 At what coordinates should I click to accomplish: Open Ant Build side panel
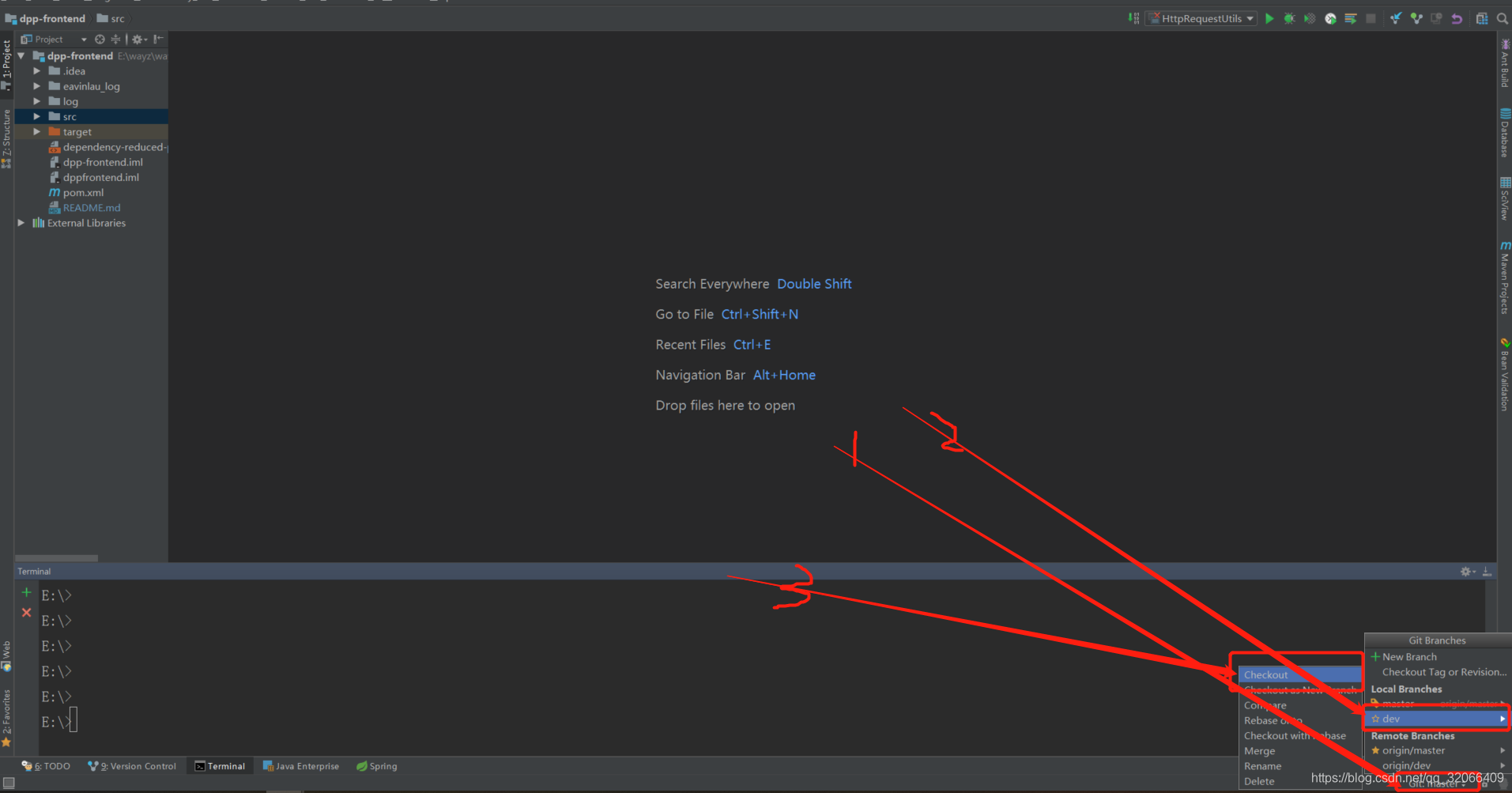pos(1505,63)
